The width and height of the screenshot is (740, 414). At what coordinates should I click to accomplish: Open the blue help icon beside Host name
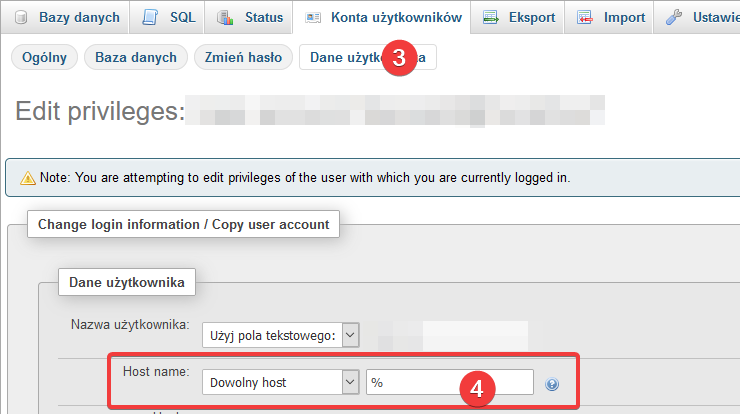coord(552,383)
